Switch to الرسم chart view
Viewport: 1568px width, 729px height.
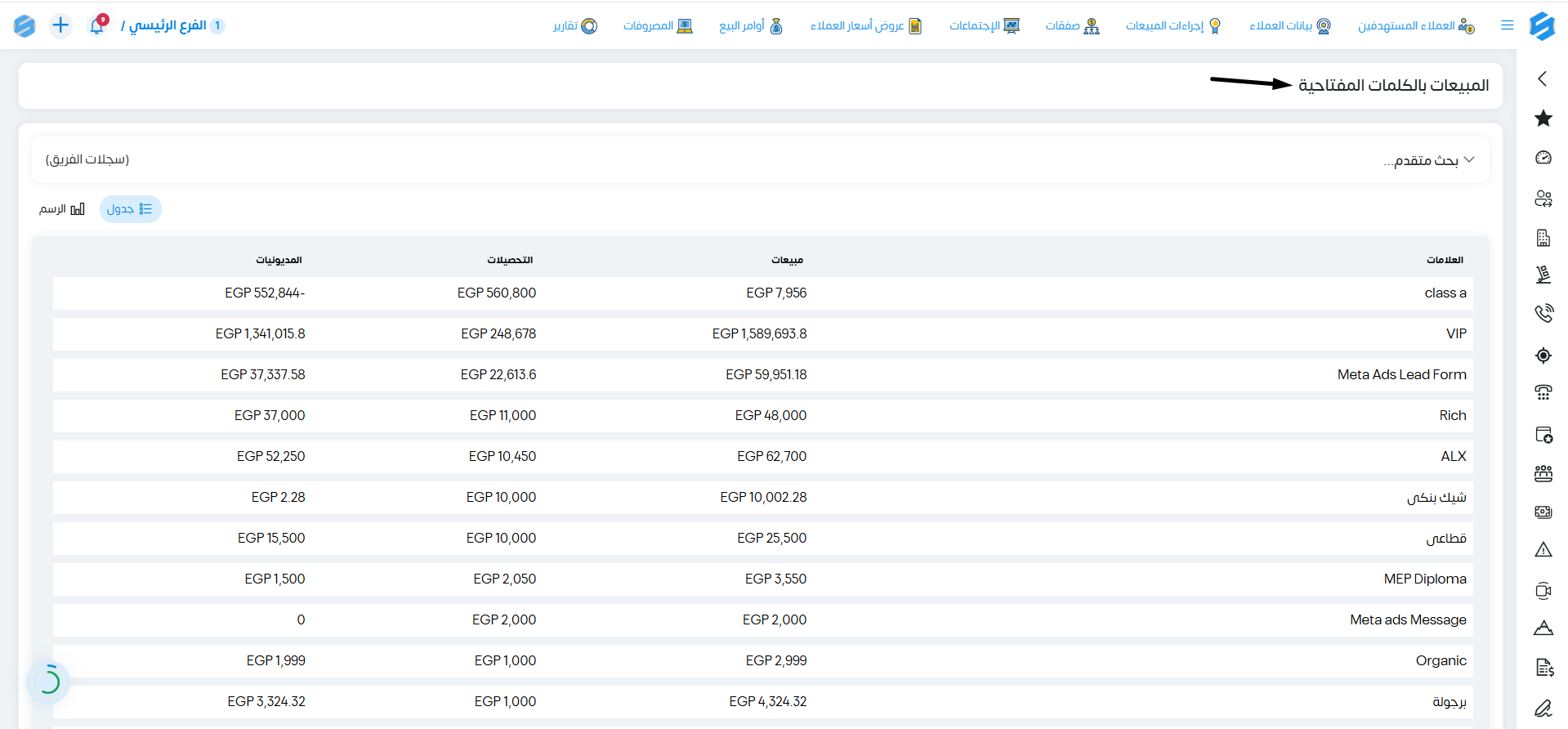pos(62,209)
